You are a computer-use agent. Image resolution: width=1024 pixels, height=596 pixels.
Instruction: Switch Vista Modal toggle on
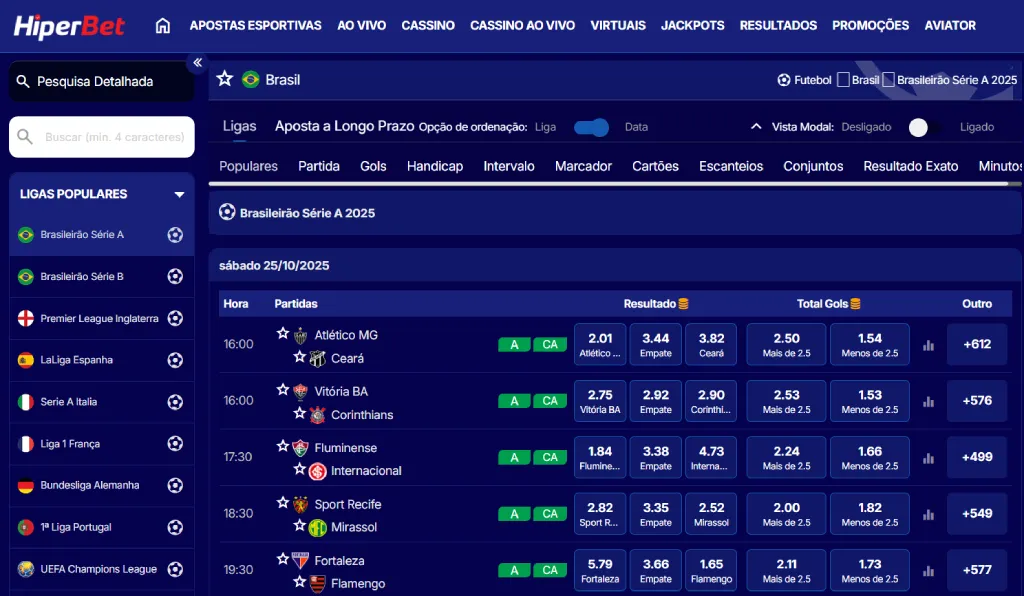[x=925, y=127]
